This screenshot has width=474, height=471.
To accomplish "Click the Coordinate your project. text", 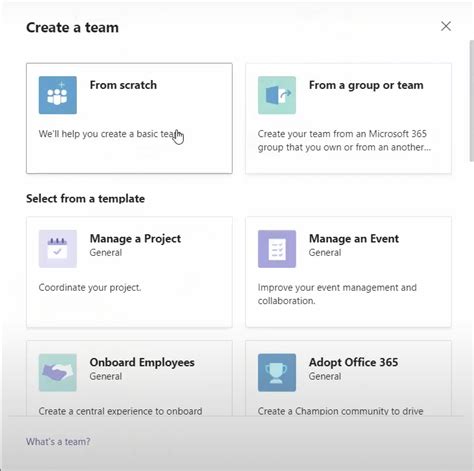I will tap(90, 287).
